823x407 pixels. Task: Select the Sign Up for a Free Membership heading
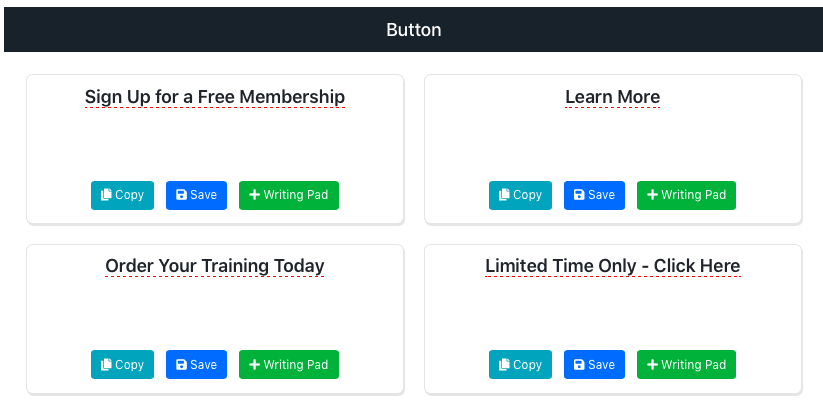pyautogui.click(x=215, y=97)
